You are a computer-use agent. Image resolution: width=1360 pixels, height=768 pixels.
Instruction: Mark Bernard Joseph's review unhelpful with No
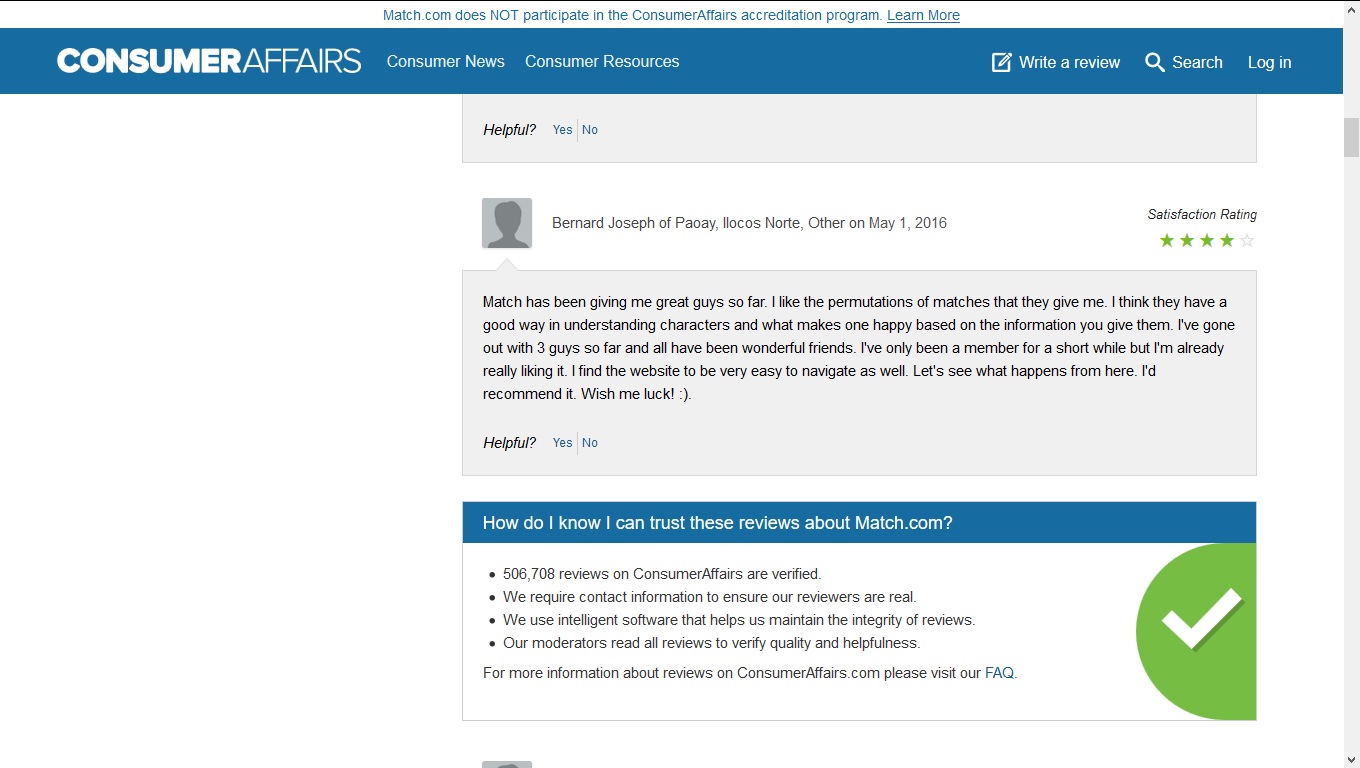[x=590, y=442]
